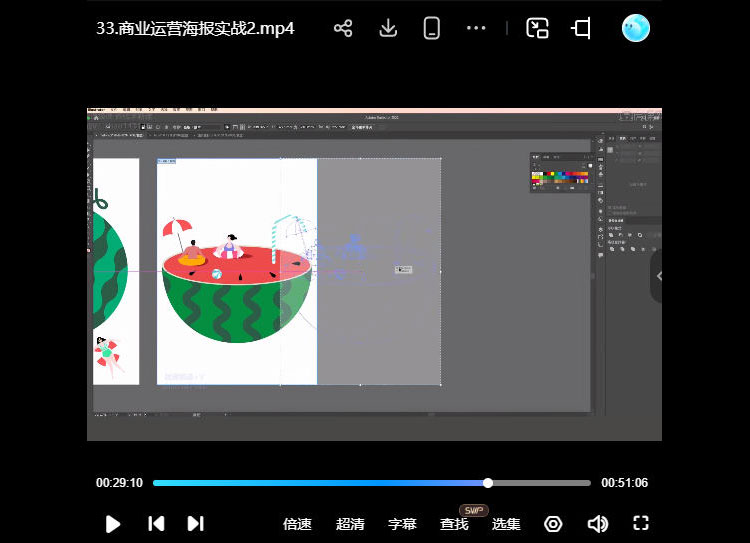Click the mobile phone icon
This screenshot has width=750, height=543.
point(432,28)
